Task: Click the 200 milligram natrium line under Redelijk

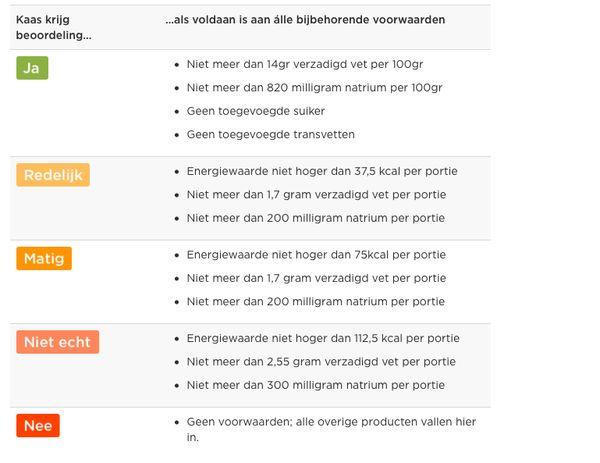Action: tap(316, 218)
